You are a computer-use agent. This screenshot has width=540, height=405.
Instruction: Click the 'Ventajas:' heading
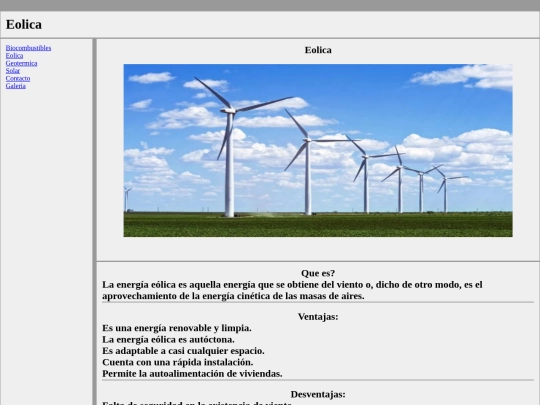318,316
